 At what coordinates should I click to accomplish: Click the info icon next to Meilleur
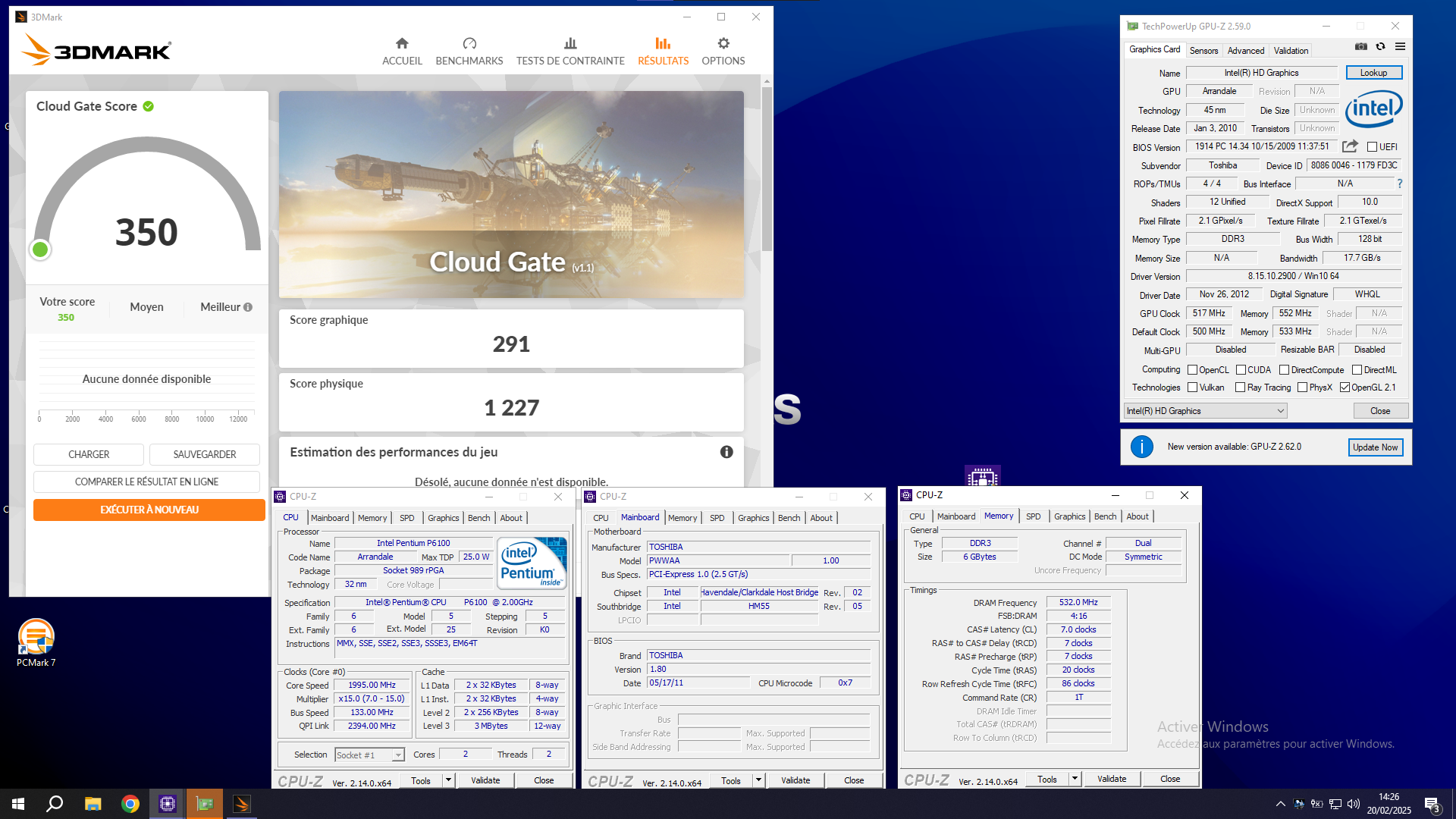[x=248, y=307]
